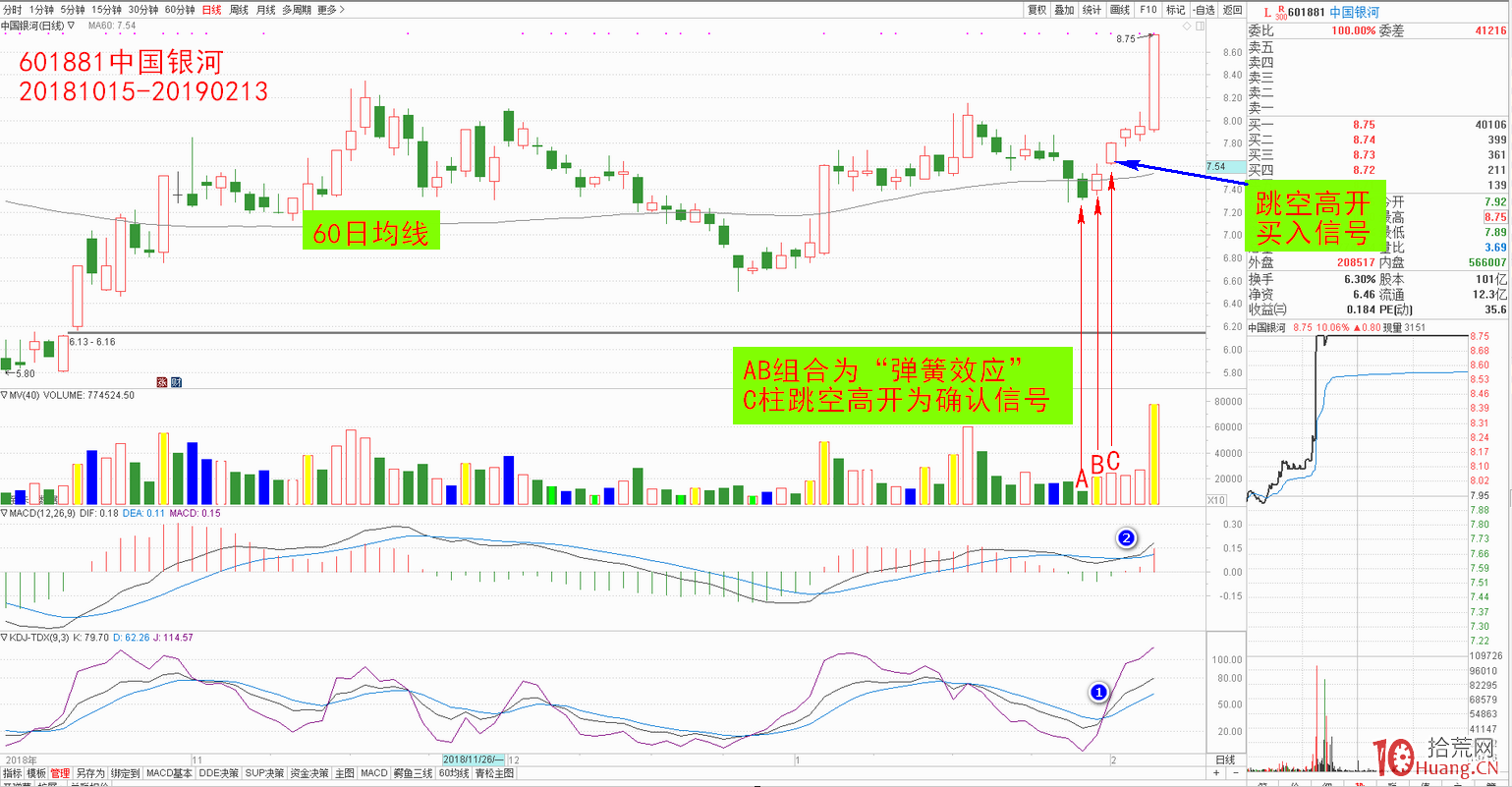Select the 60分钟 chart period
Viewport: 1512px width, 787px height.
coord(180,10)
